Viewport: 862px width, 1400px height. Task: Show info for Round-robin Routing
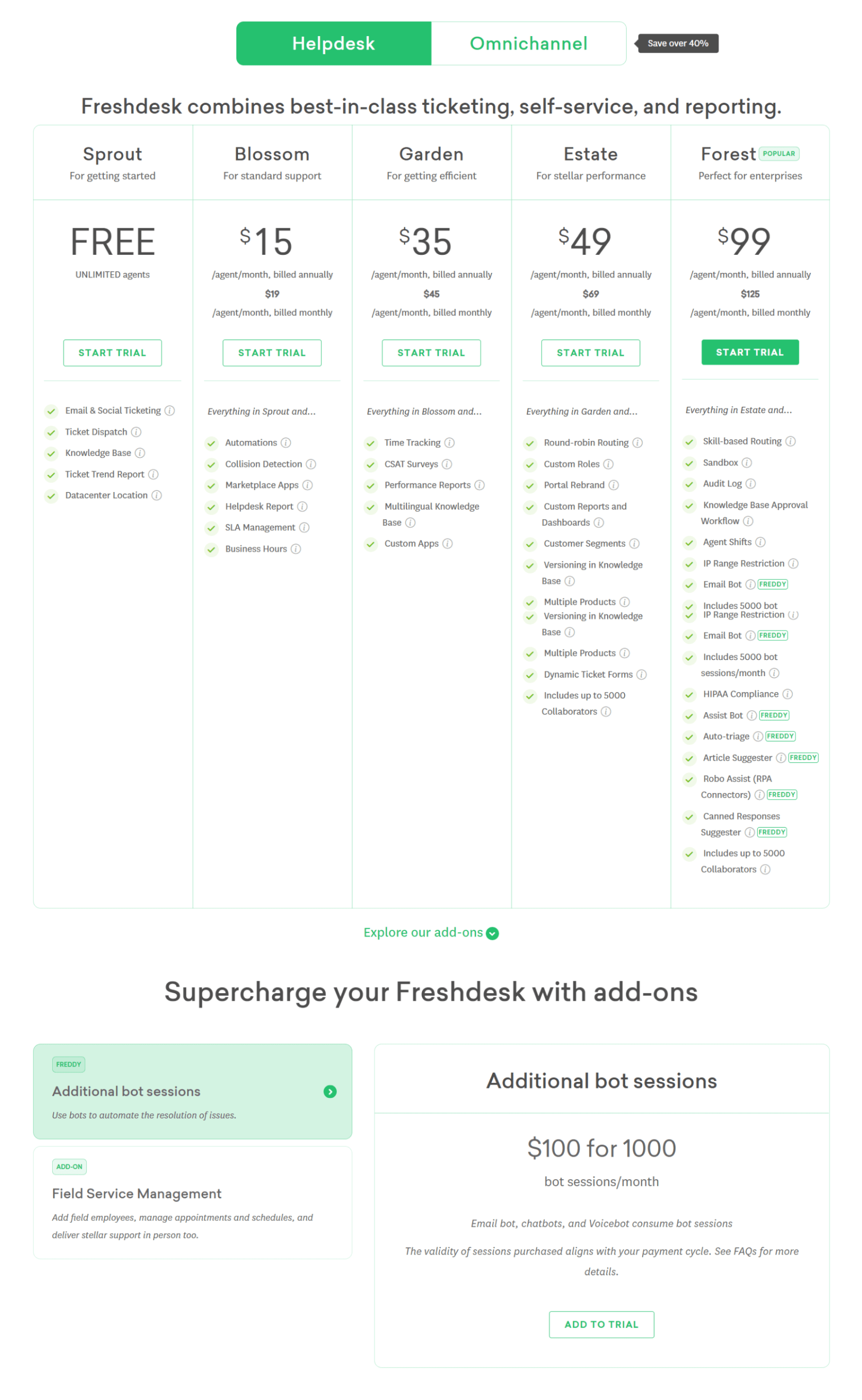point(637,443)
